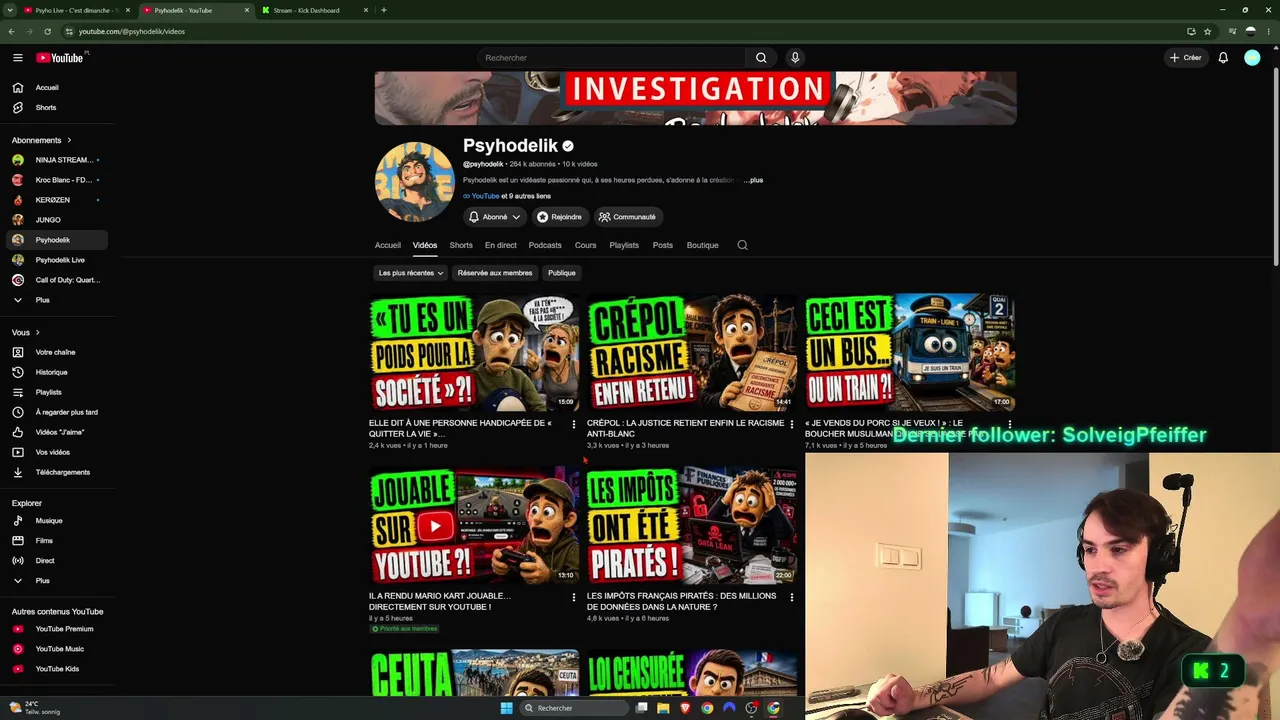
Task: Open YouTube et 9 autres liens
Action: click(507, 196)
